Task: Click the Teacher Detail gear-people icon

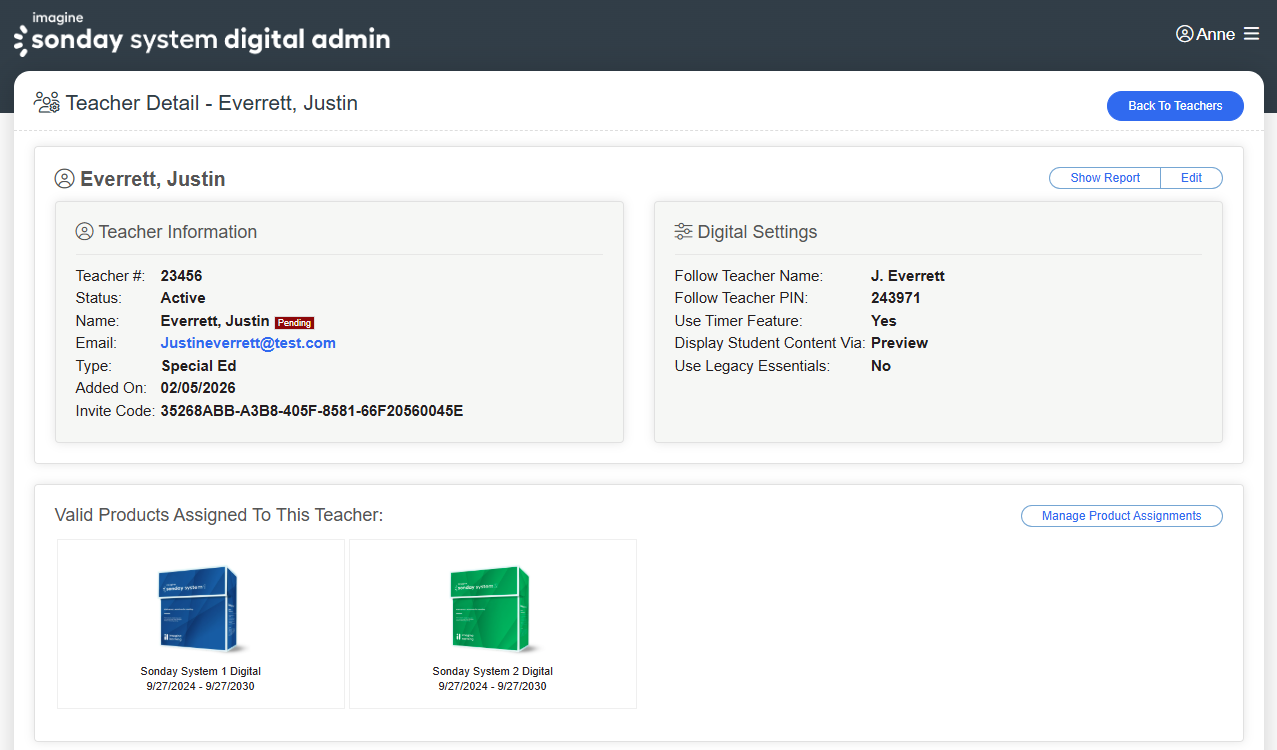Action: pos(46,102)
